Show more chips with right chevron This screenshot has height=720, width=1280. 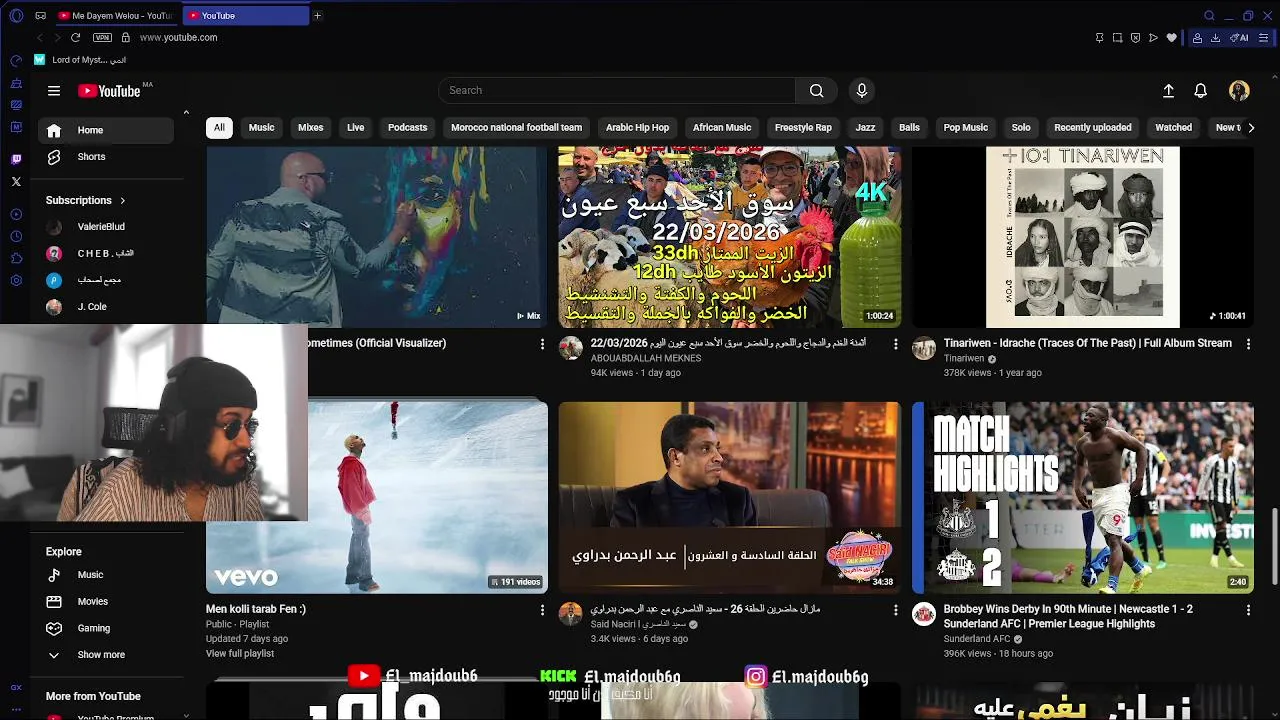(1250, 128)
